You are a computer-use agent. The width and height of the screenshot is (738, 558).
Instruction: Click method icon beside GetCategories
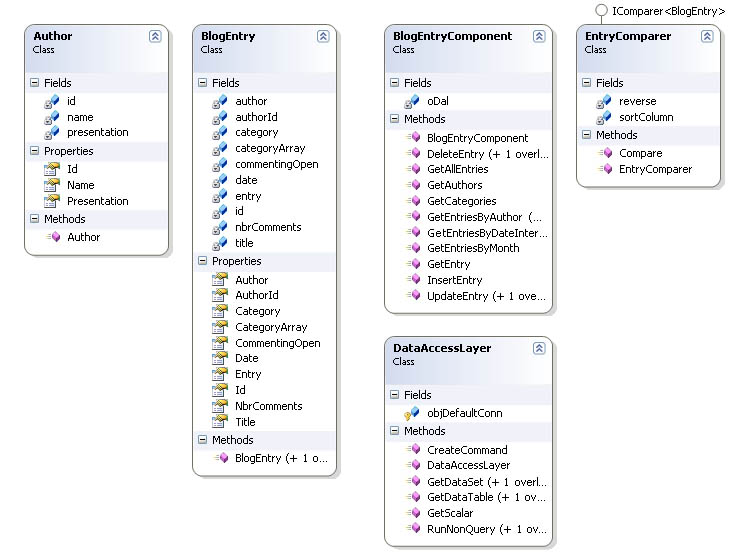tap(414, 201)
